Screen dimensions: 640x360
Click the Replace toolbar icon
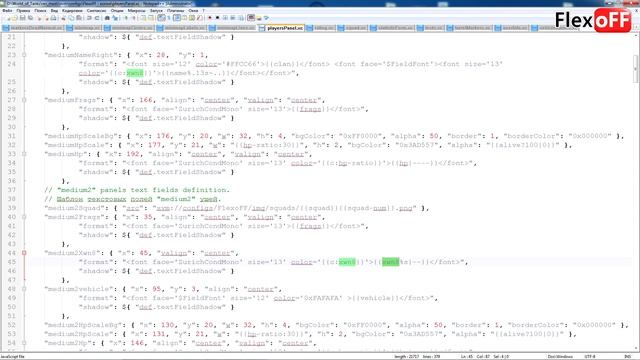point(116,18)
